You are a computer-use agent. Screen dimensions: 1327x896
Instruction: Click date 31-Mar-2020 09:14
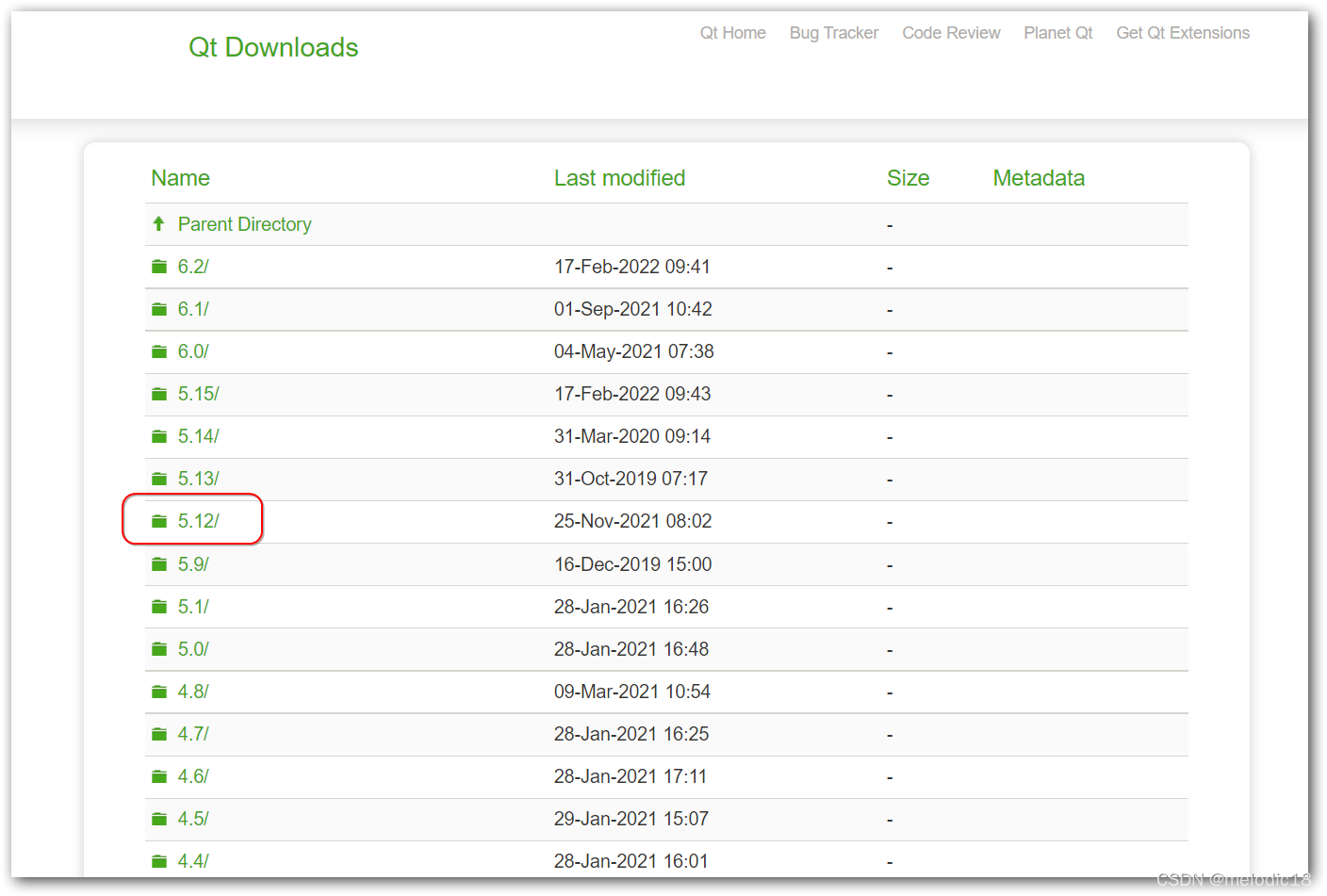coord(632,436)
